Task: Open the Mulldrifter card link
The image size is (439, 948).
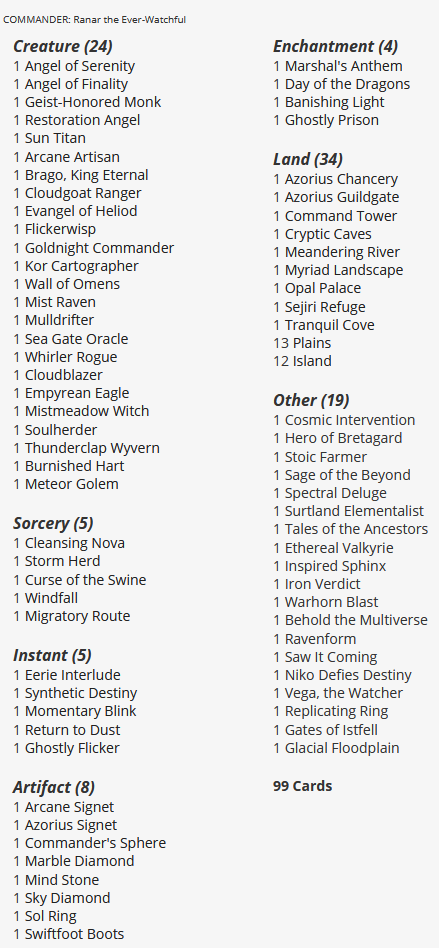Action: [59, 320]
